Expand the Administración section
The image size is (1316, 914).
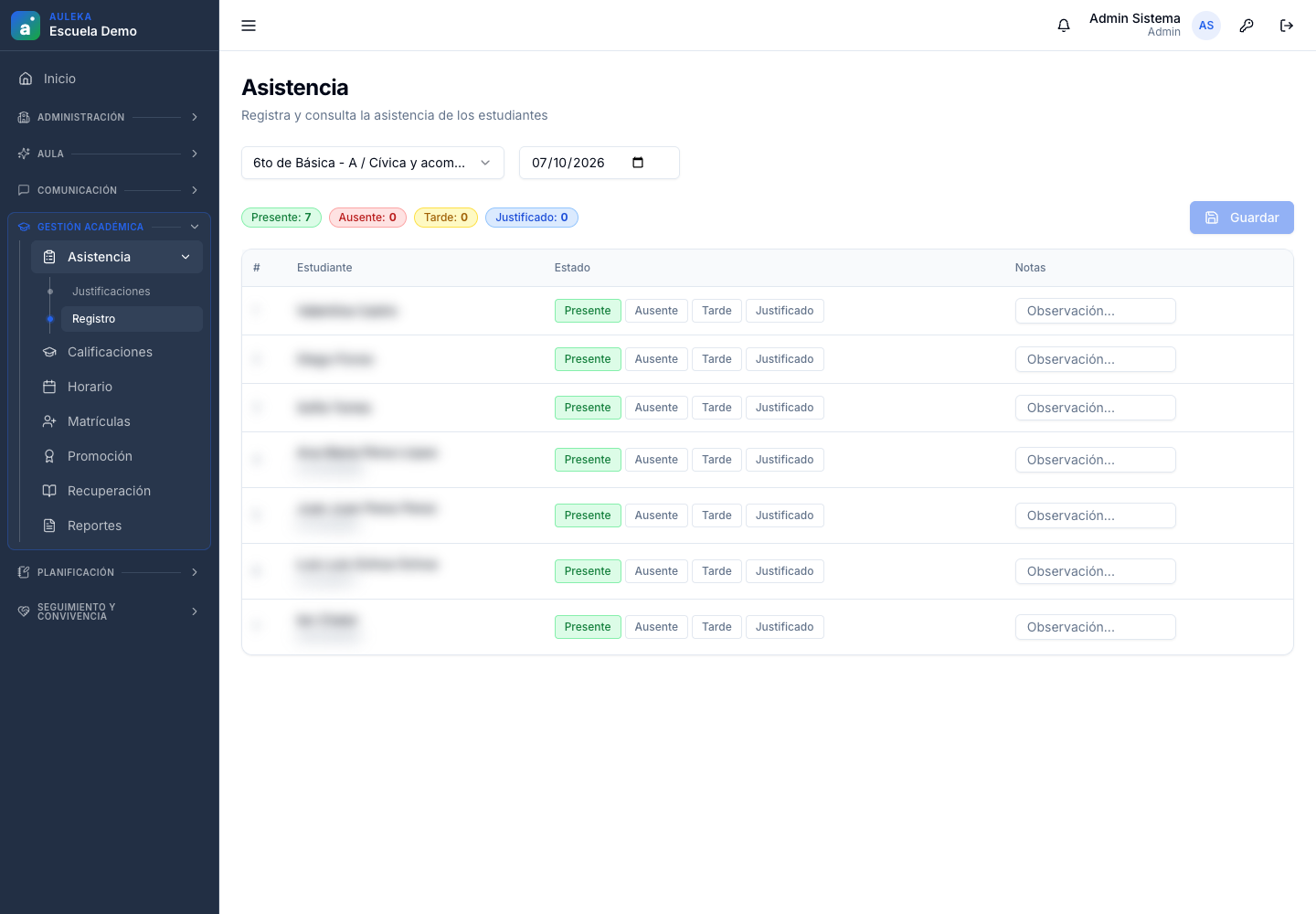[x=110, y=117]
